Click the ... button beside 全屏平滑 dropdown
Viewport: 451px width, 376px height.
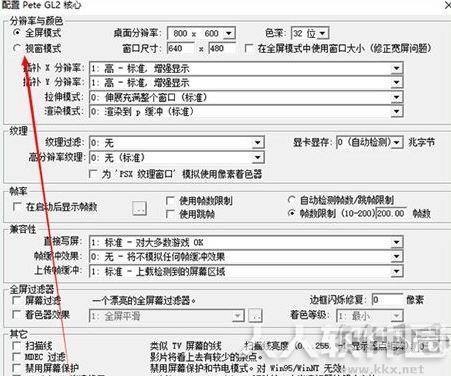(256, 316)
